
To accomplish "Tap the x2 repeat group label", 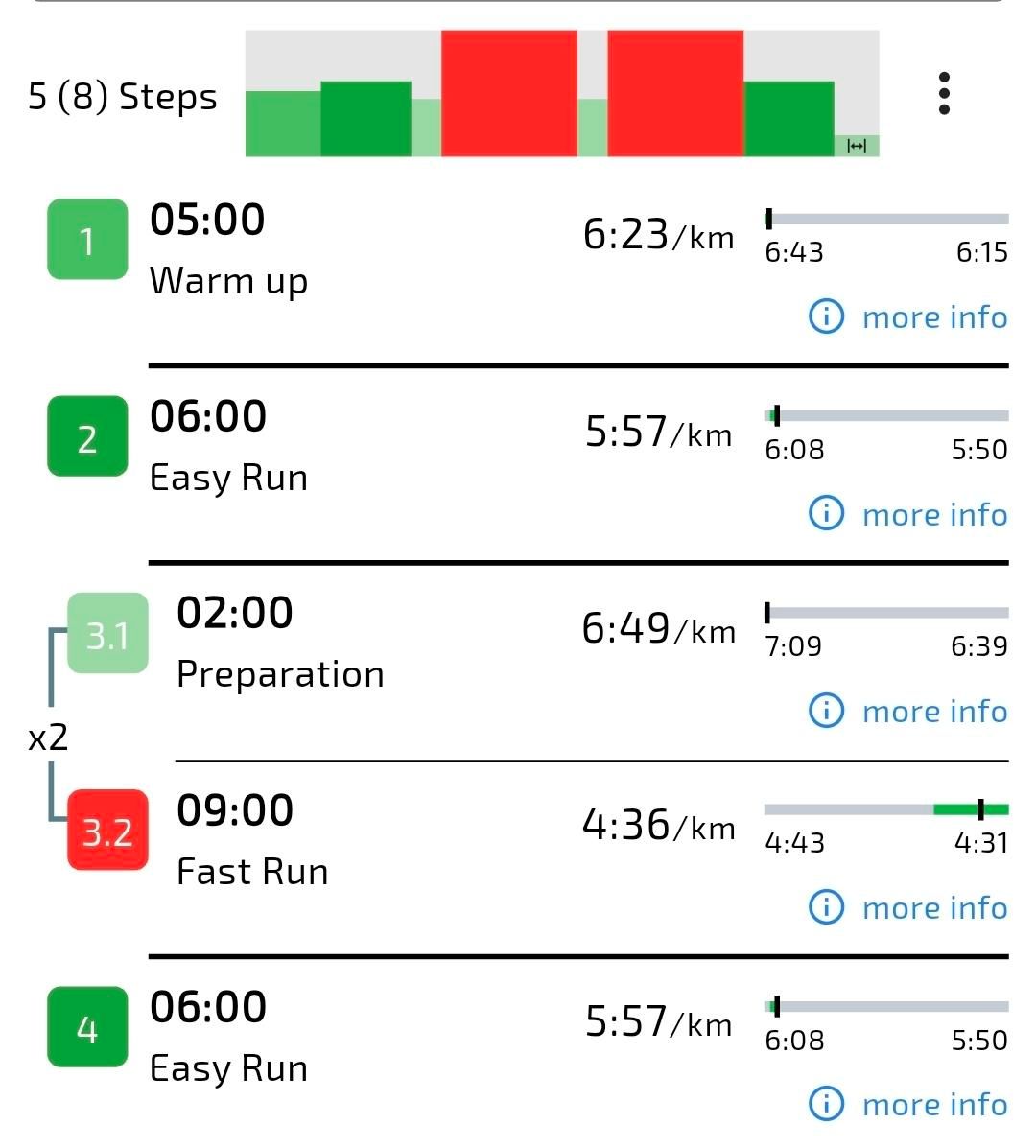I will point(48,737).
